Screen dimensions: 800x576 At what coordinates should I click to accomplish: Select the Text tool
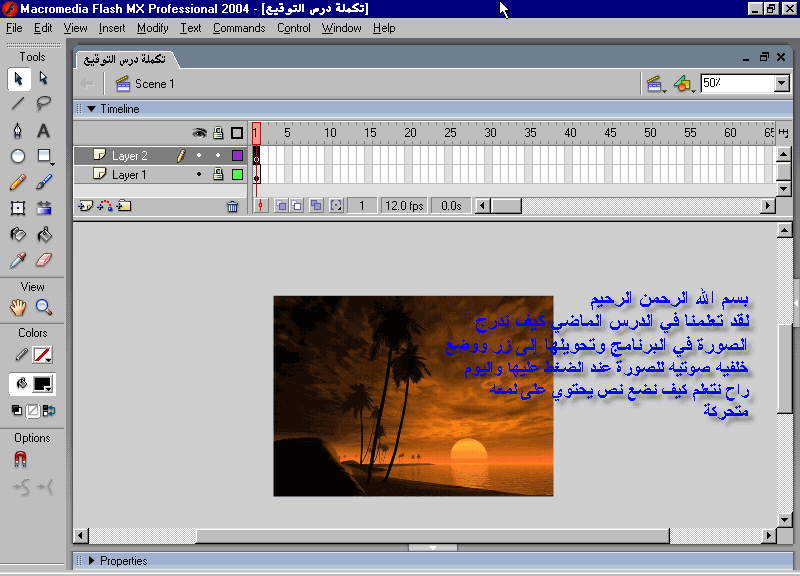[x=44, y=131]
